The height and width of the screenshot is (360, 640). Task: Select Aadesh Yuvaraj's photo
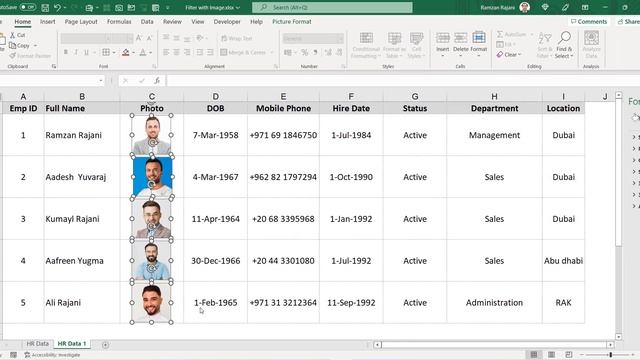tap(153, 177)
